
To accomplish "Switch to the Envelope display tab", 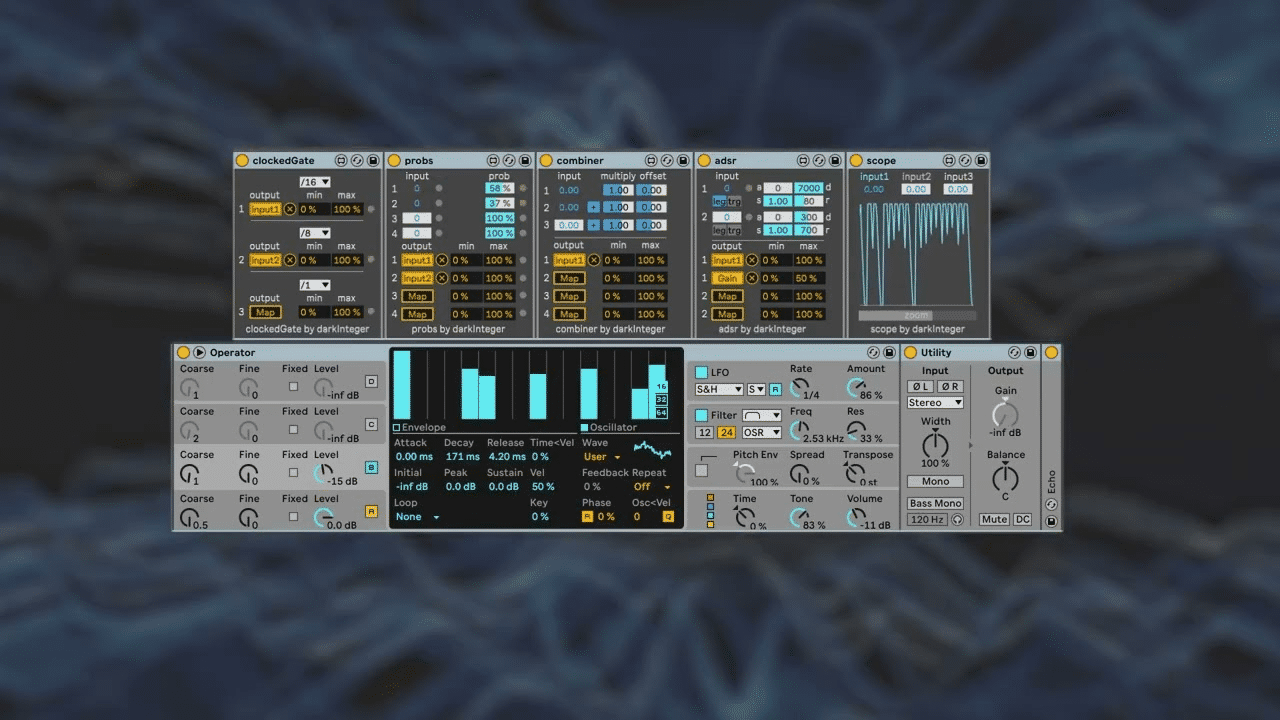I will click(x=419, y=428).
